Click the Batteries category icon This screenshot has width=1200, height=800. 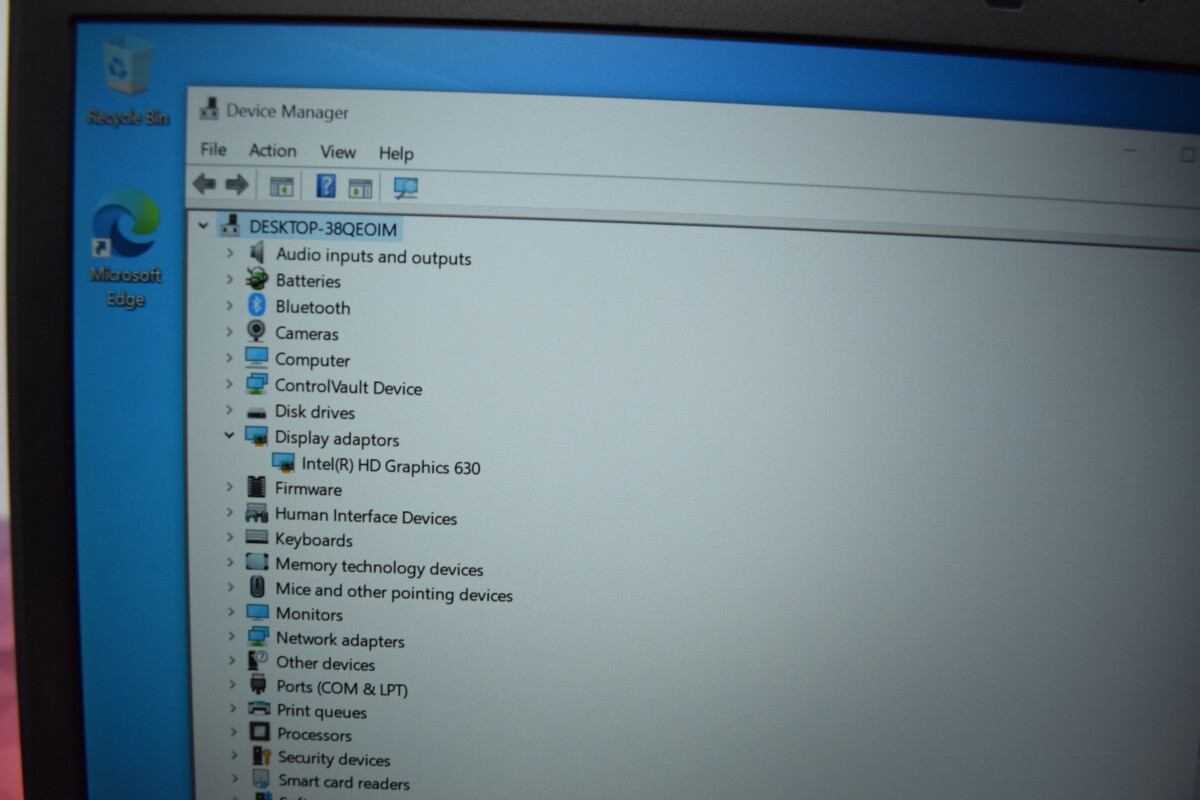point(257,279)
